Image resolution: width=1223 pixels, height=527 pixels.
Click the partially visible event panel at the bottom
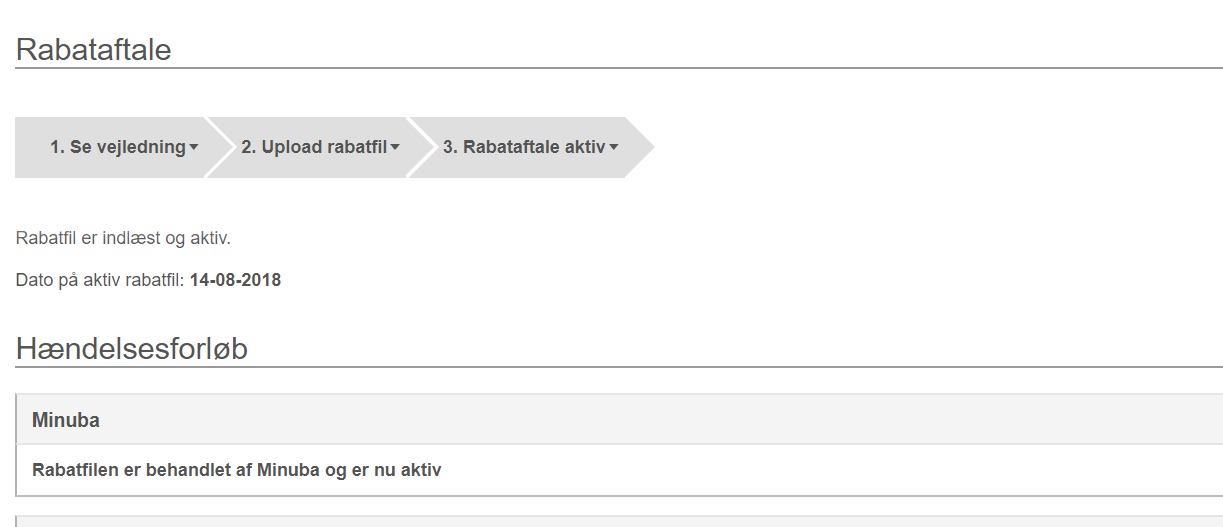click(619, 521)
